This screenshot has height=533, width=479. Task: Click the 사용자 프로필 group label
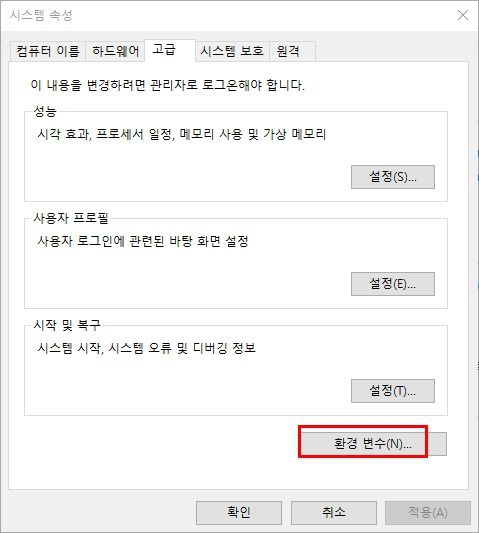point(71,218)
